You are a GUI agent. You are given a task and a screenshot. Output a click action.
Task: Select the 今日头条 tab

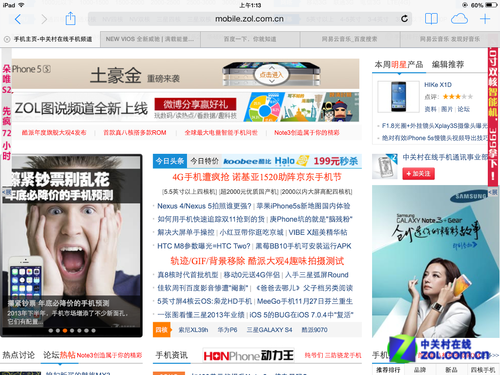(x=170, y=161)
